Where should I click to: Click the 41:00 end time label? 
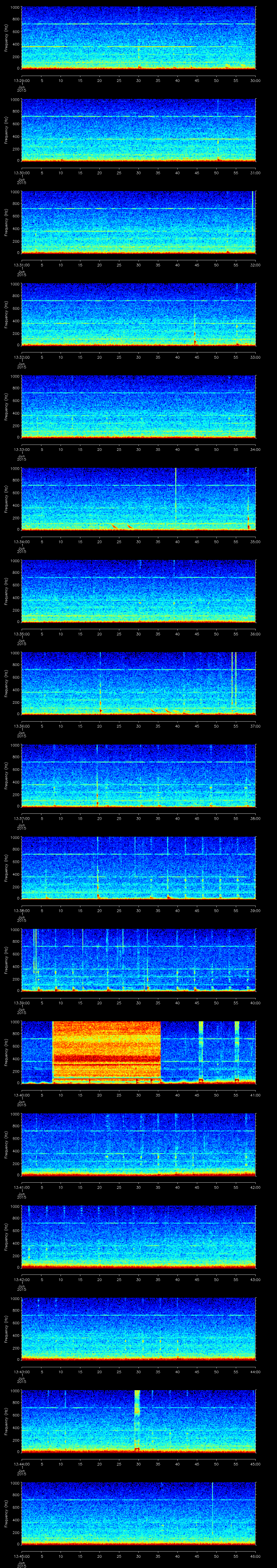pos(255,1096)
